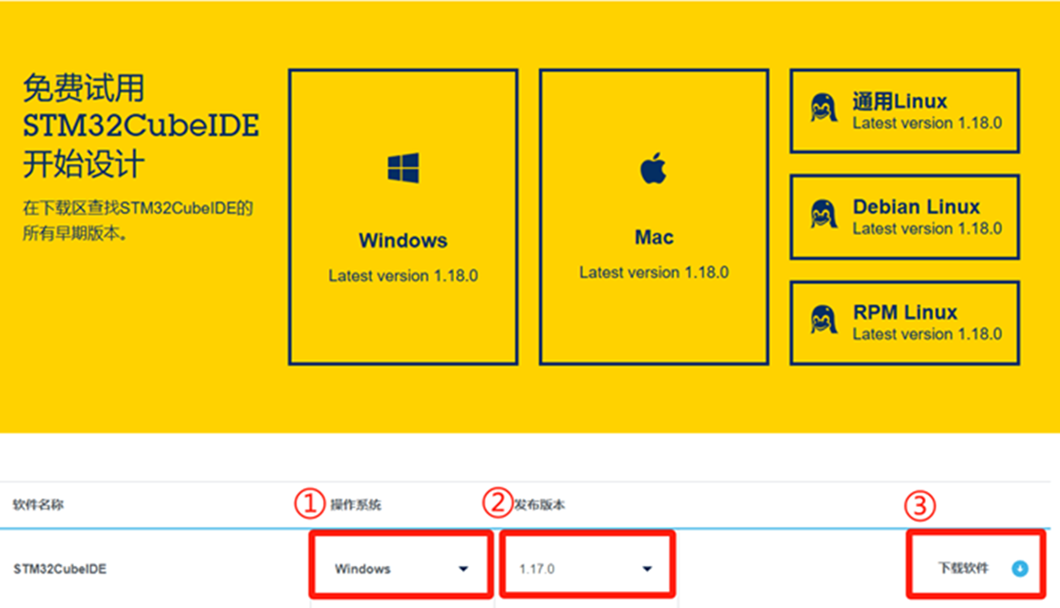
Task: Choose the 通用Linux download option
Action: pyautogui.click(x=905, y=111)
